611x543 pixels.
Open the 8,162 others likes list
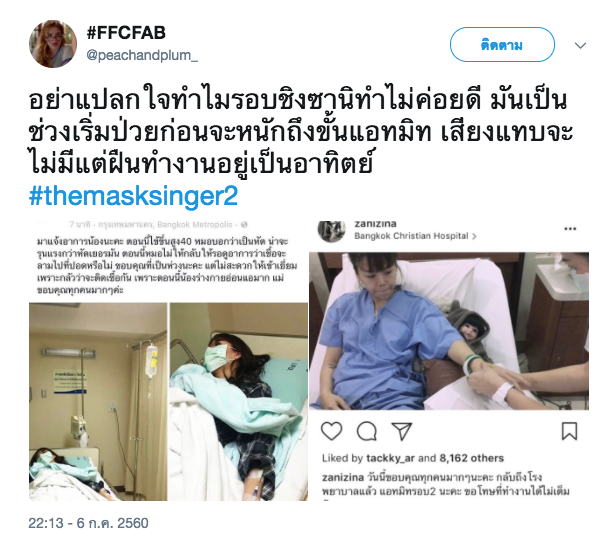click(471, 458)
